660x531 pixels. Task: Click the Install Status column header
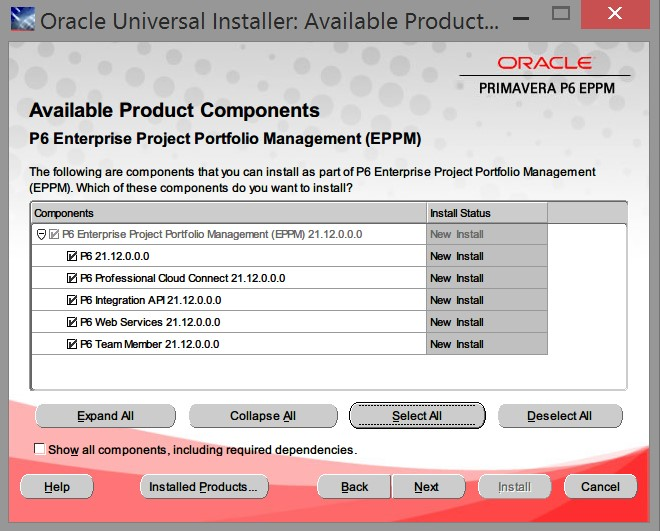487,213
